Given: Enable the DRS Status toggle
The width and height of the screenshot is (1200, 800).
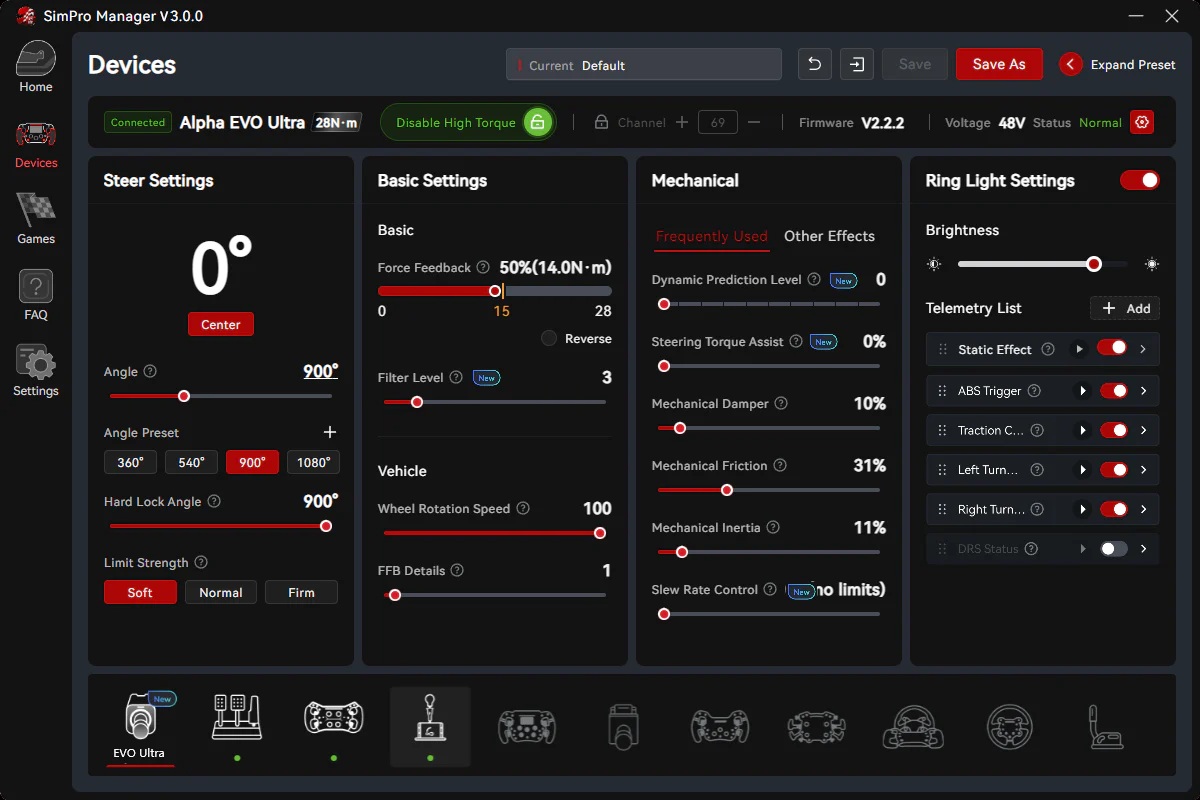Looking at the screenshot, I should click(1113, 549).
